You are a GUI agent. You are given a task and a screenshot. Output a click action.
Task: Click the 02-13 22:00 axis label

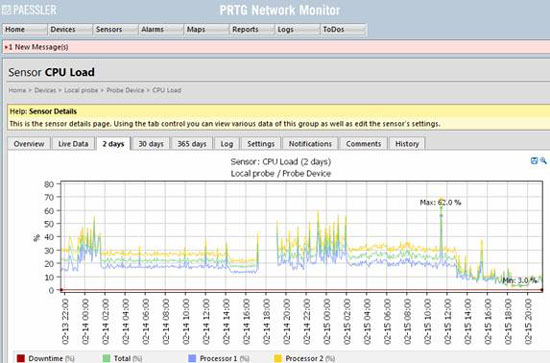tap(66, 322)
